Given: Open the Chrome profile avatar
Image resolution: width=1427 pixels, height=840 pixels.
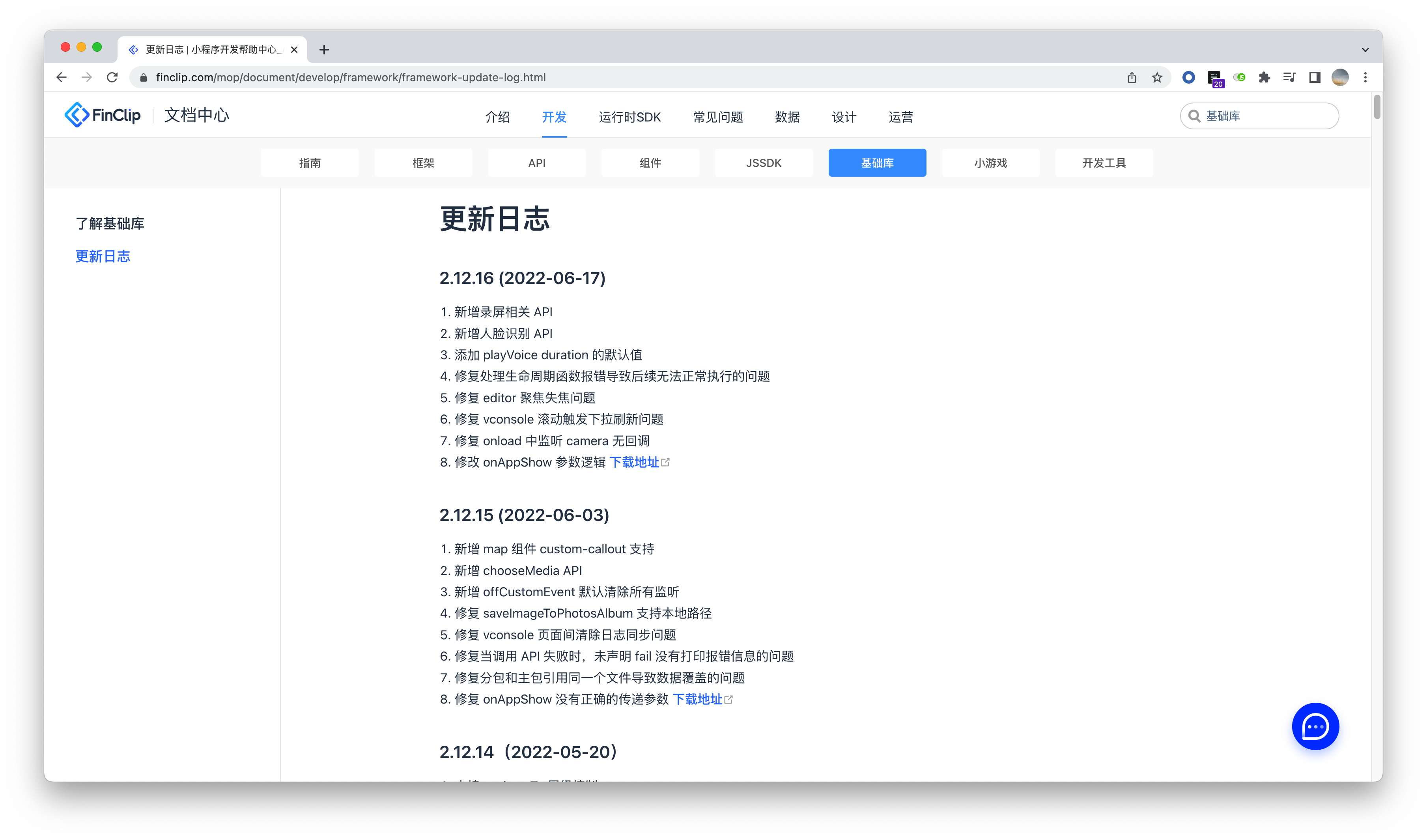Looking at the screenshot, I should [x=1340, y=78].
